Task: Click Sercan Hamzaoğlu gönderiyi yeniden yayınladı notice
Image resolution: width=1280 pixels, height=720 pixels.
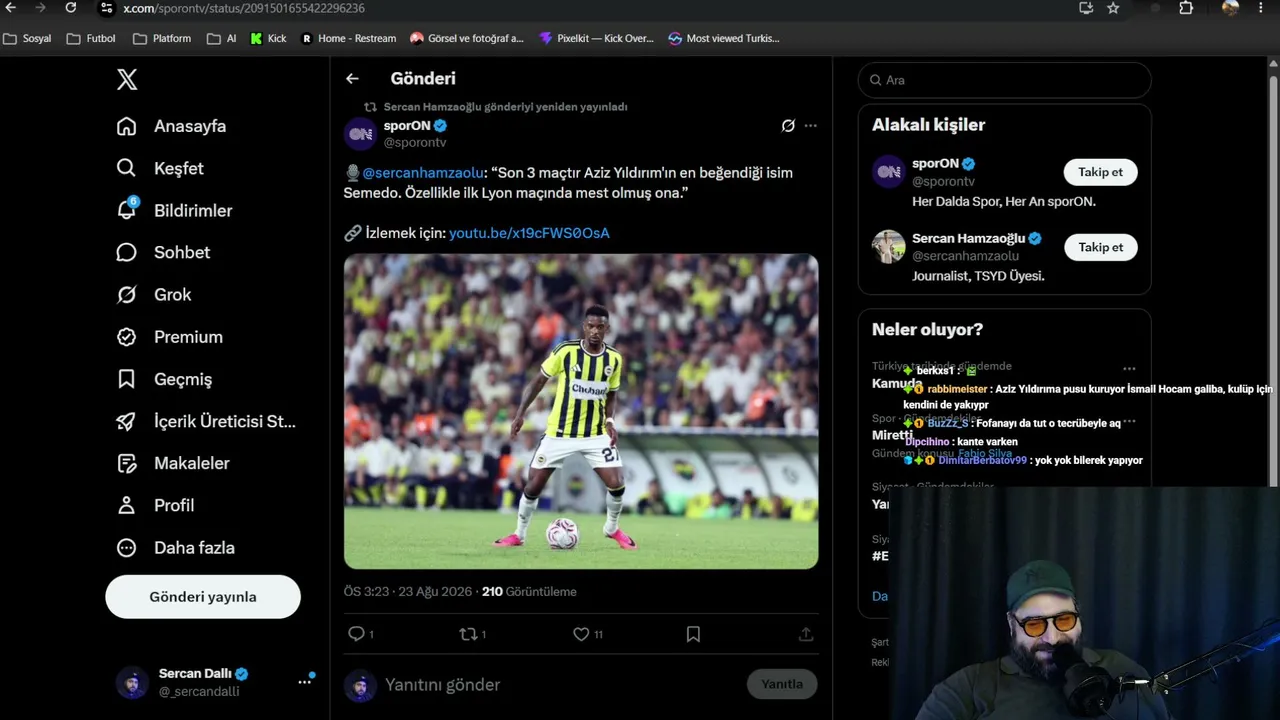Action: pyautogui.click(x=505, y=107)
